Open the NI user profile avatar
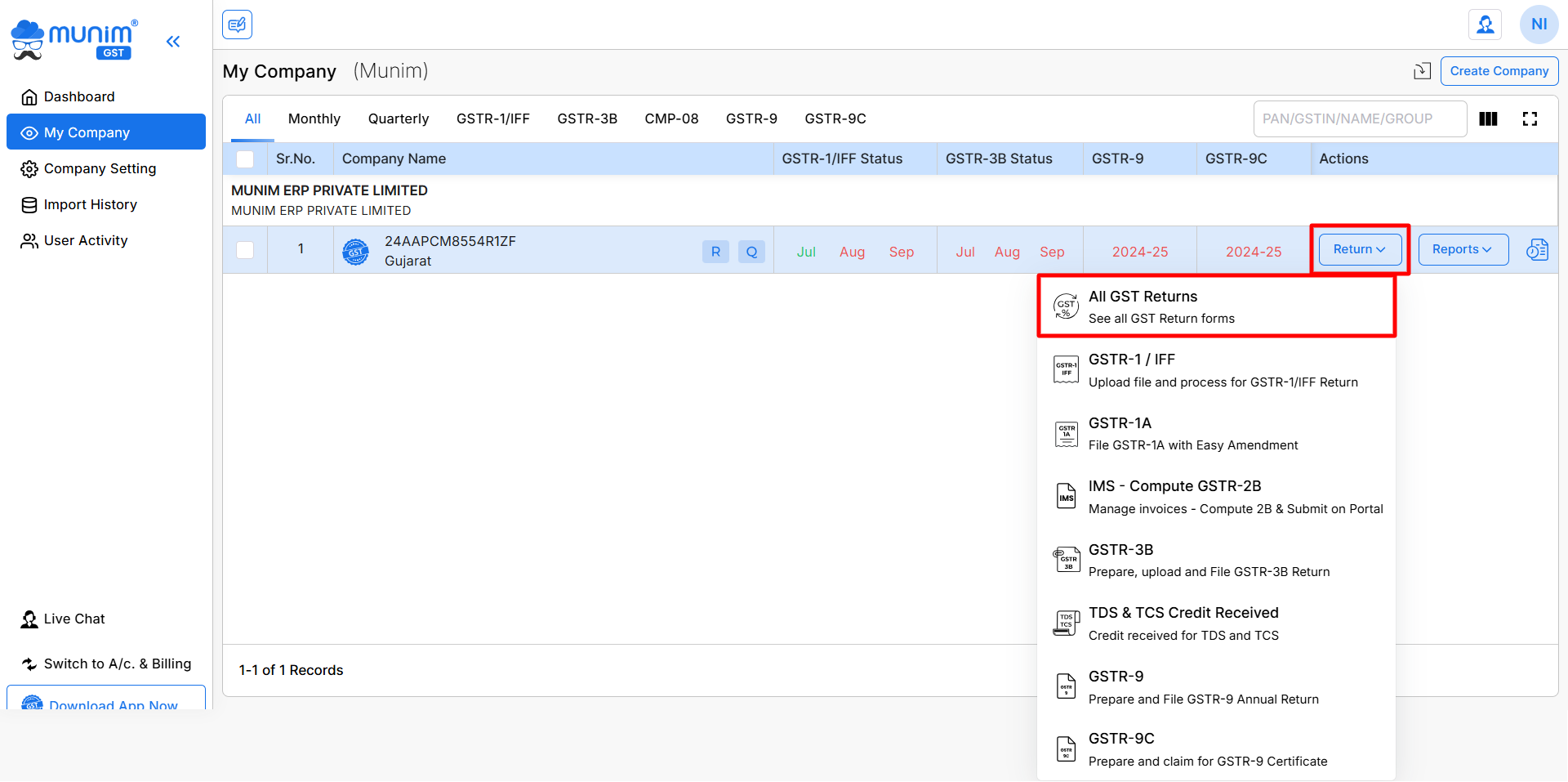The image size is (1568, 782). click(x=1539, y=25)
